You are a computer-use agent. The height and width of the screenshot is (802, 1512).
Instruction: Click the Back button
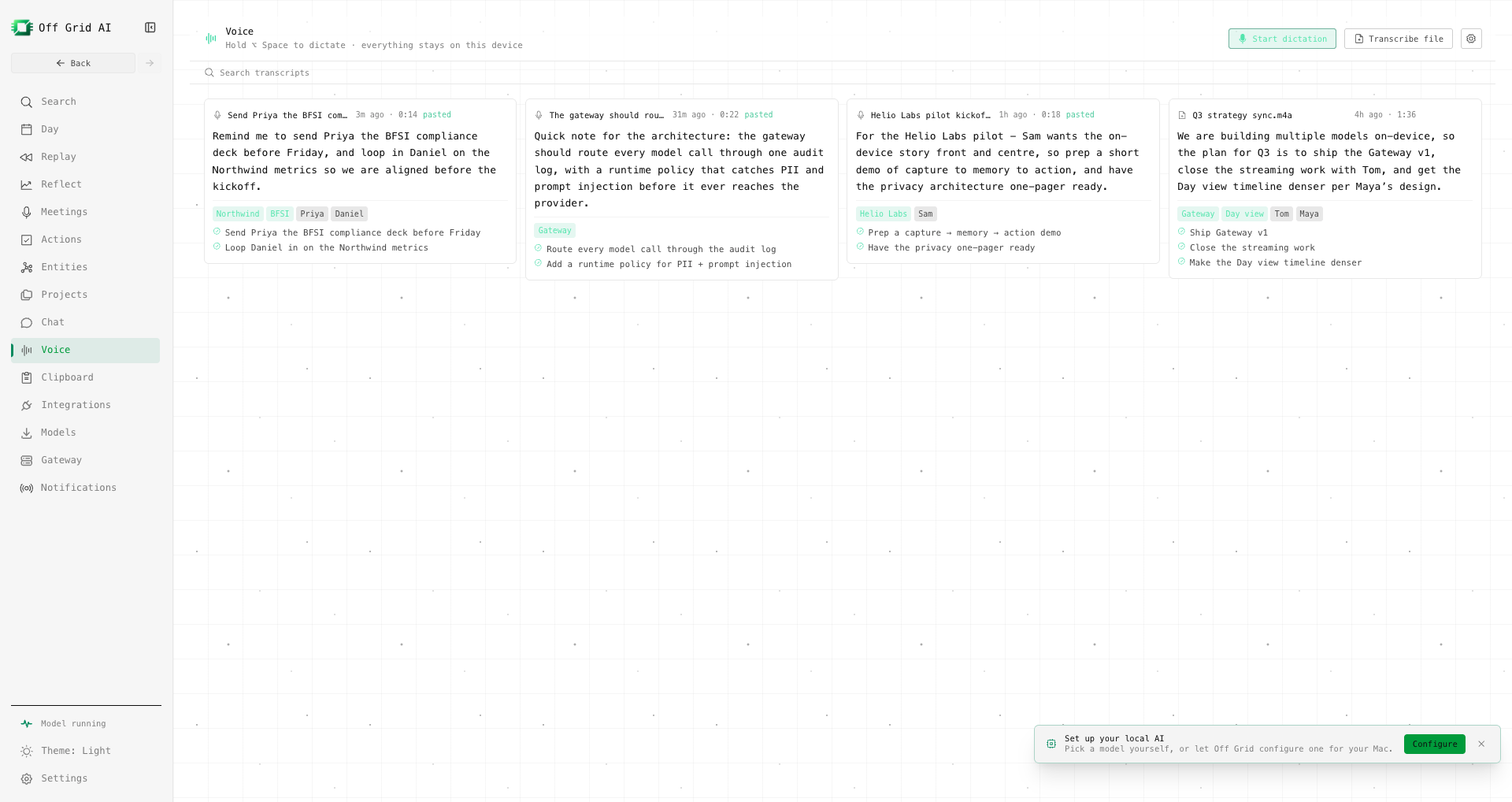[73, 63]
